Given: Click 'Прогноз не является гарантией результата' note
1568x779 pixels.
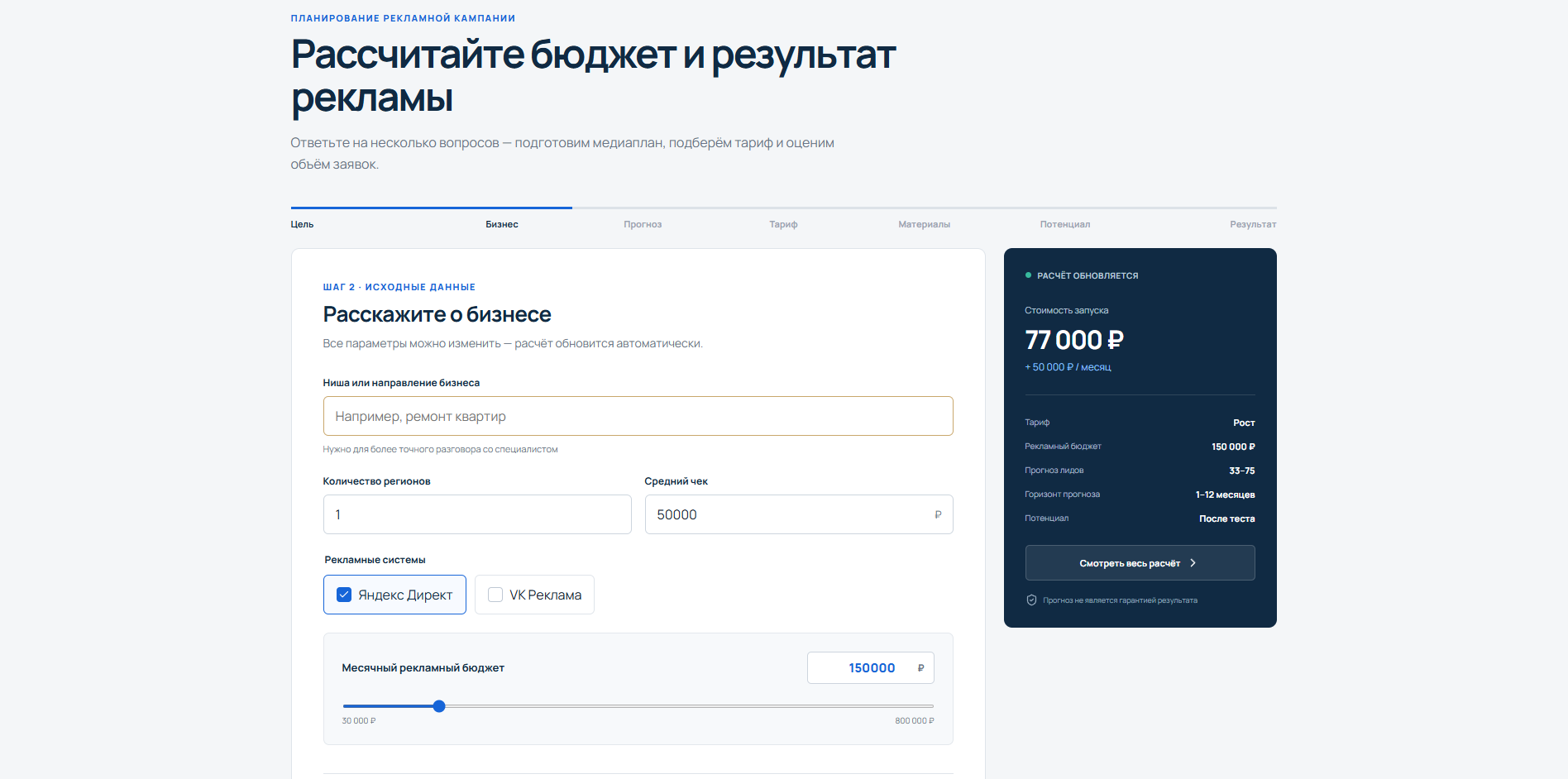Looking at the screenshot, I should [x=1120, y=600].
